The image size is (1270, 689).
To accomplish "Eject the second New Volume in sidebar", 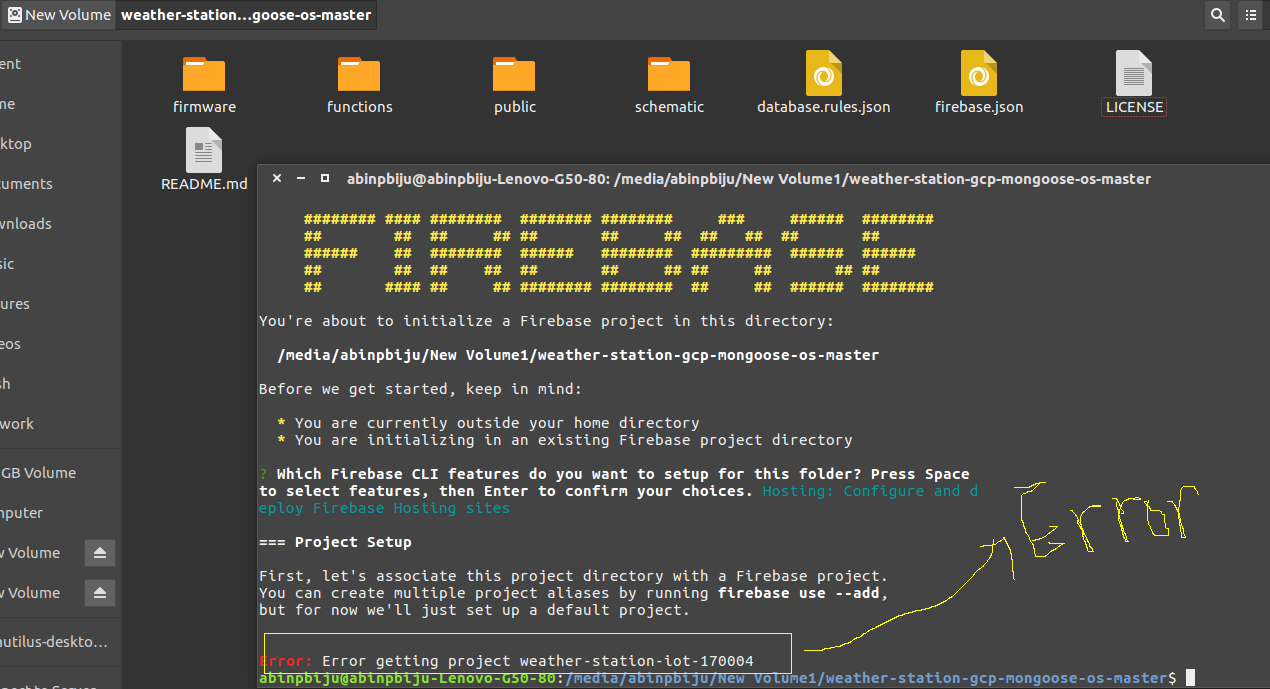I will click(x=99, y=593).
